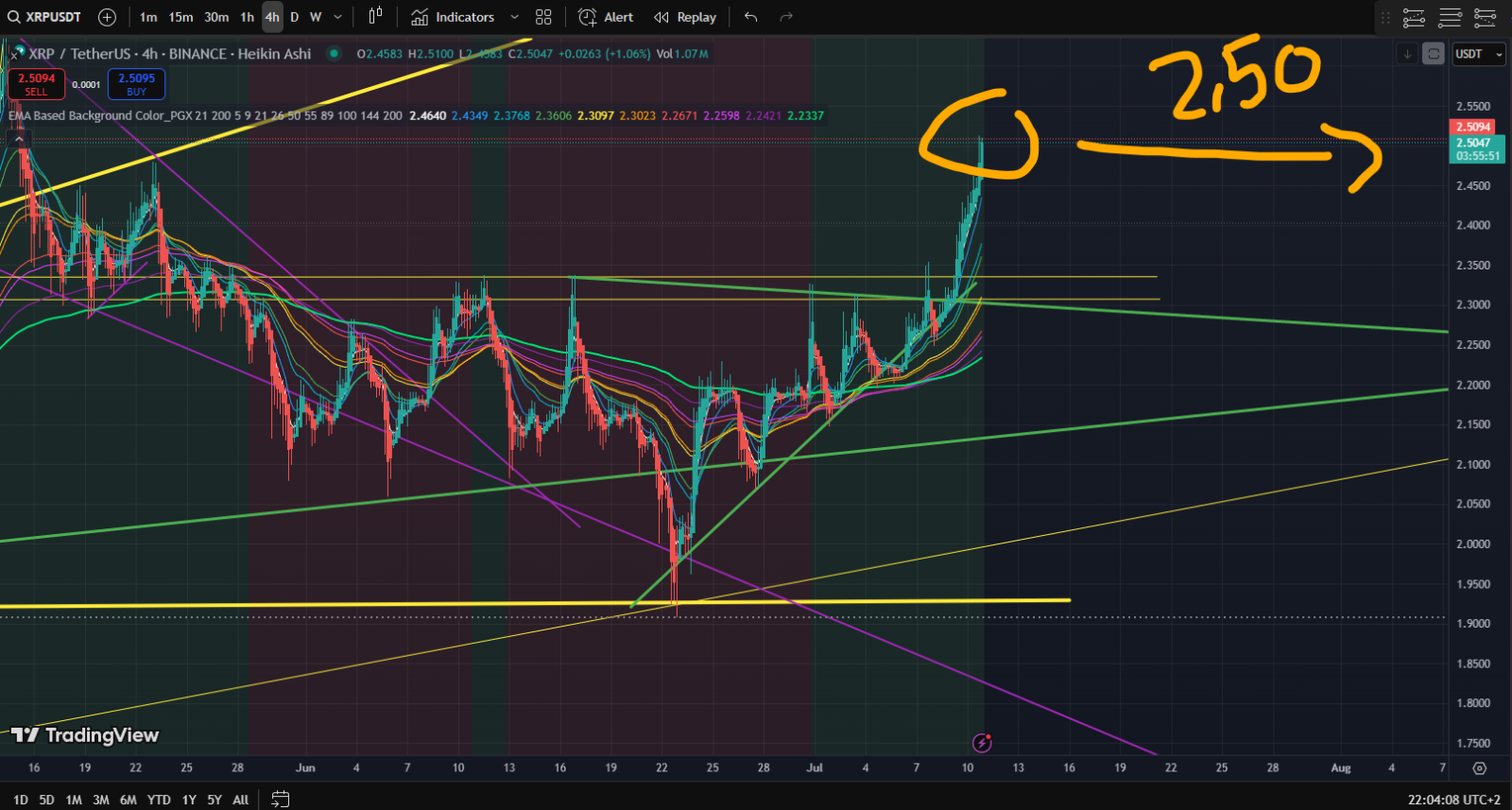
Task: Click the down arrow button above chart
Action: (x=1407, y=54)
